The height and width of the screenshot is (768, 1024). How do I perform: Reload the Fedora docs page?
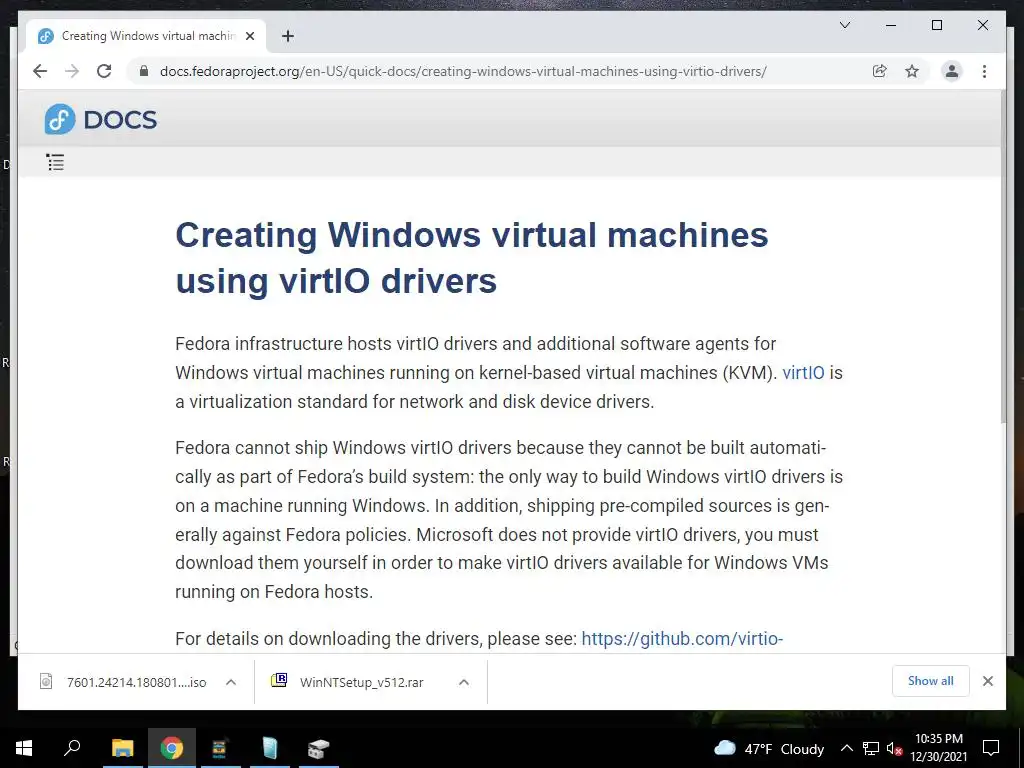pyautogui.click(x=104, y=71)
